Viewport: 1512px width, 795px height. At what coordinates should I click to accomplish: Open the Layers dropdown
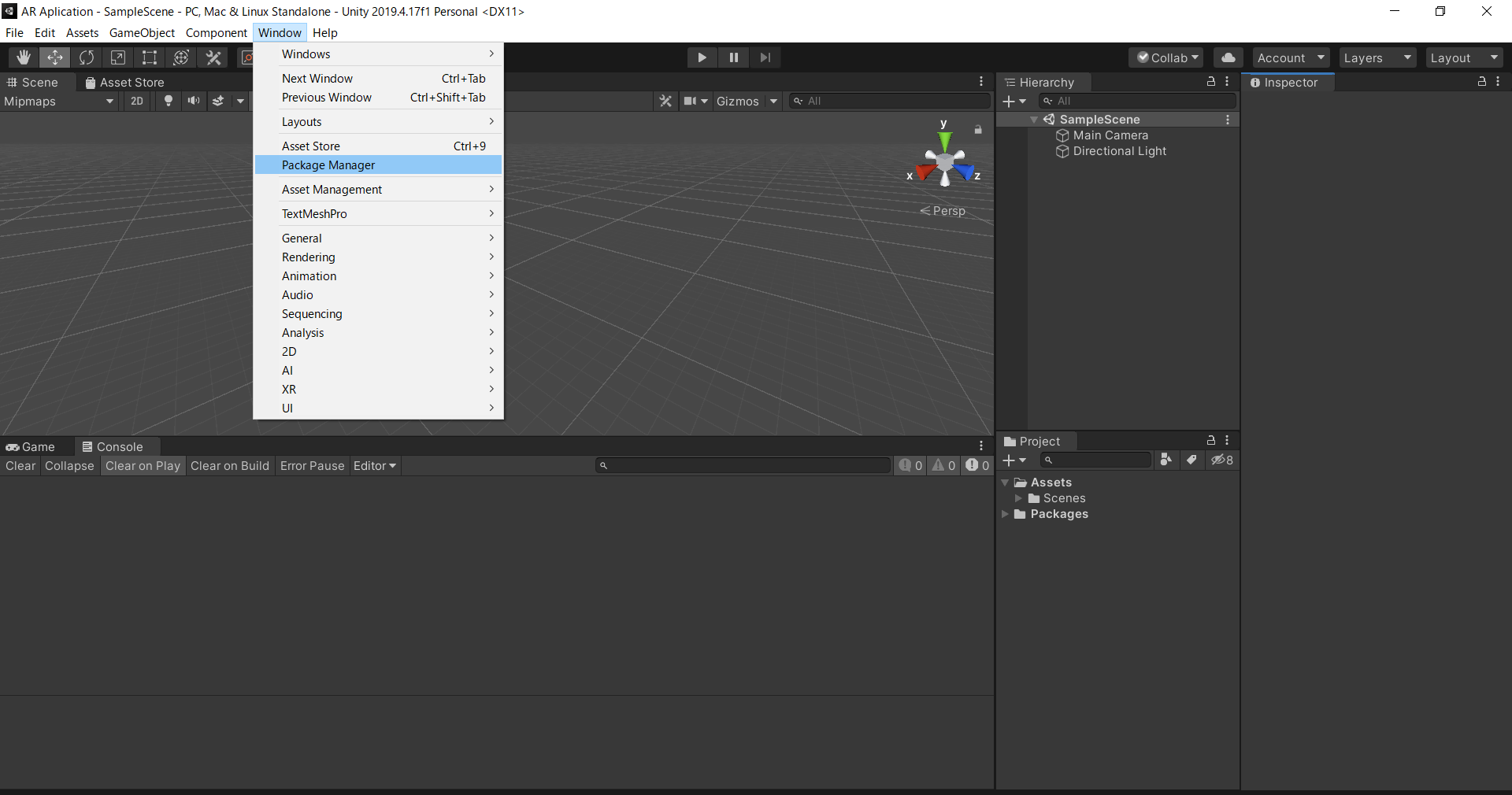point(1376,57)
